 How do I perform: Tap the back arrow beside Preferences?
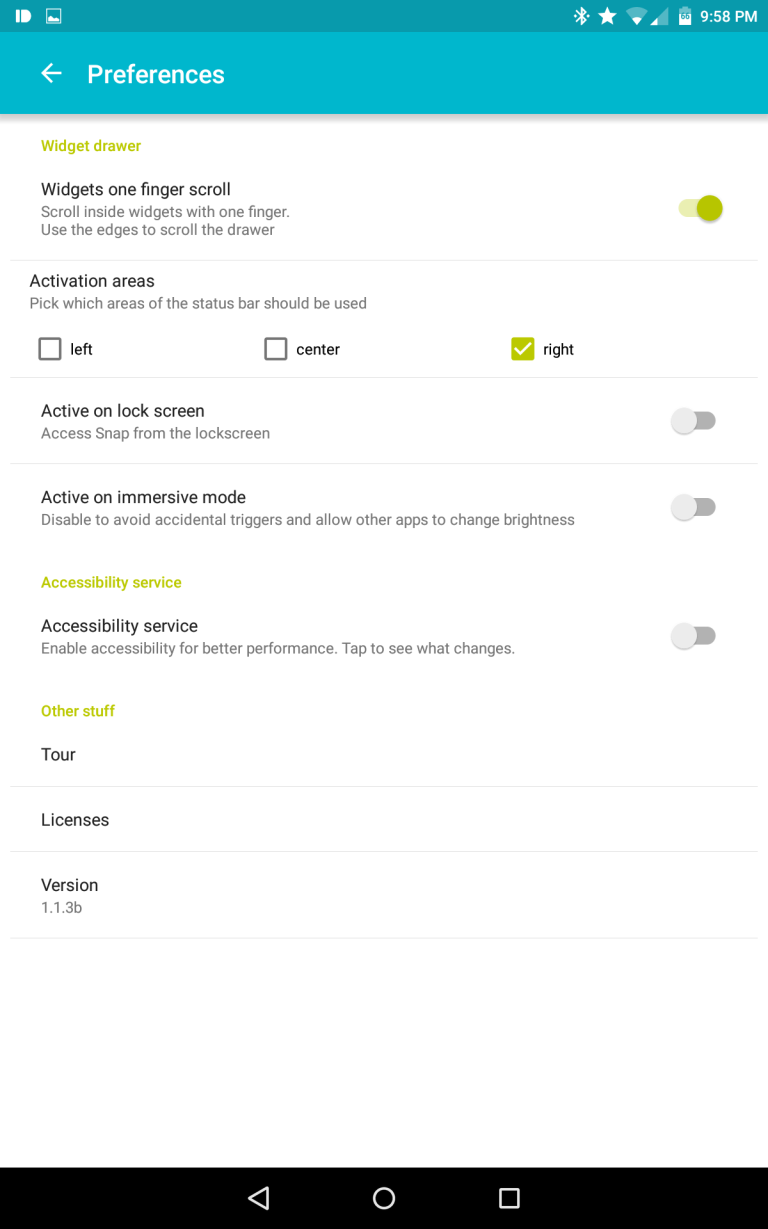(x=51, y=73)
